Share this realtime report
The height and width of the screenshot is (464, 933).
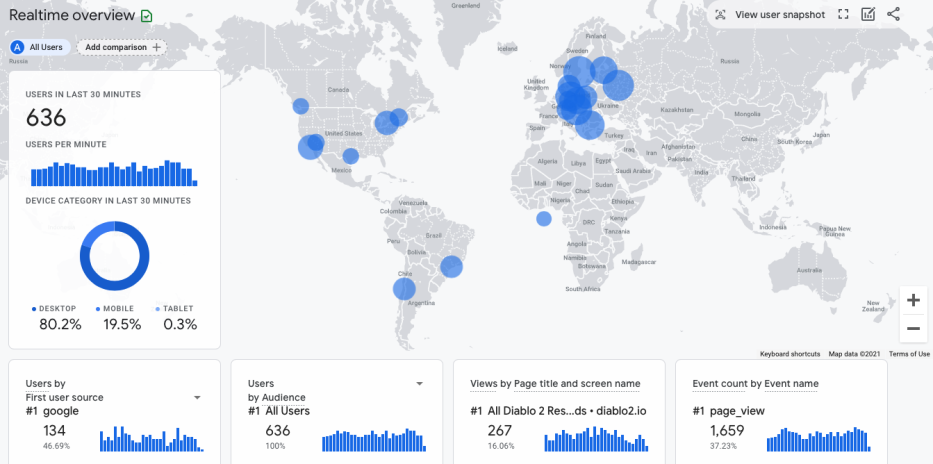click(x=894, y=15)
